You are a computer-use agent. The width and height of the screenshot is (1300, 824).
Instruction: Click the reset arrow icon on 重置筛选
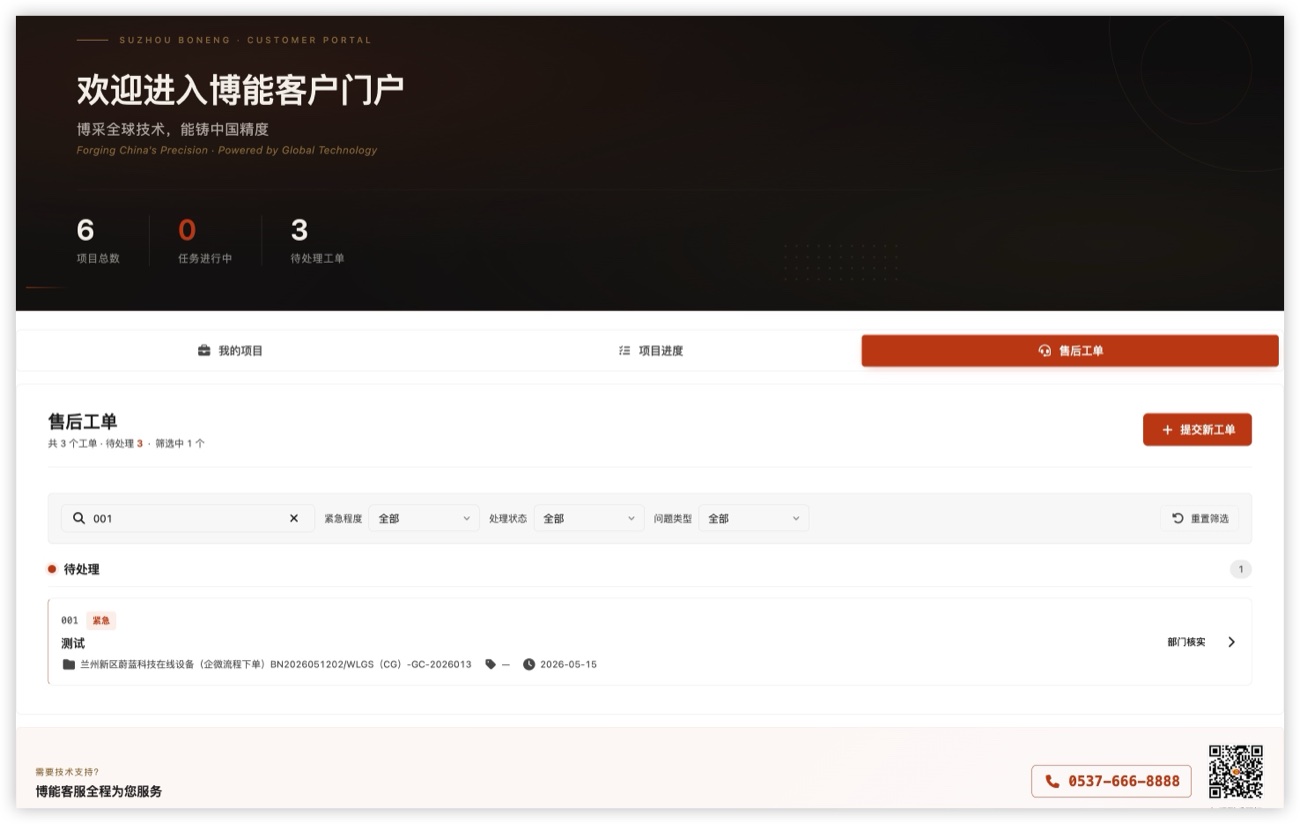tap(1178, 518)
